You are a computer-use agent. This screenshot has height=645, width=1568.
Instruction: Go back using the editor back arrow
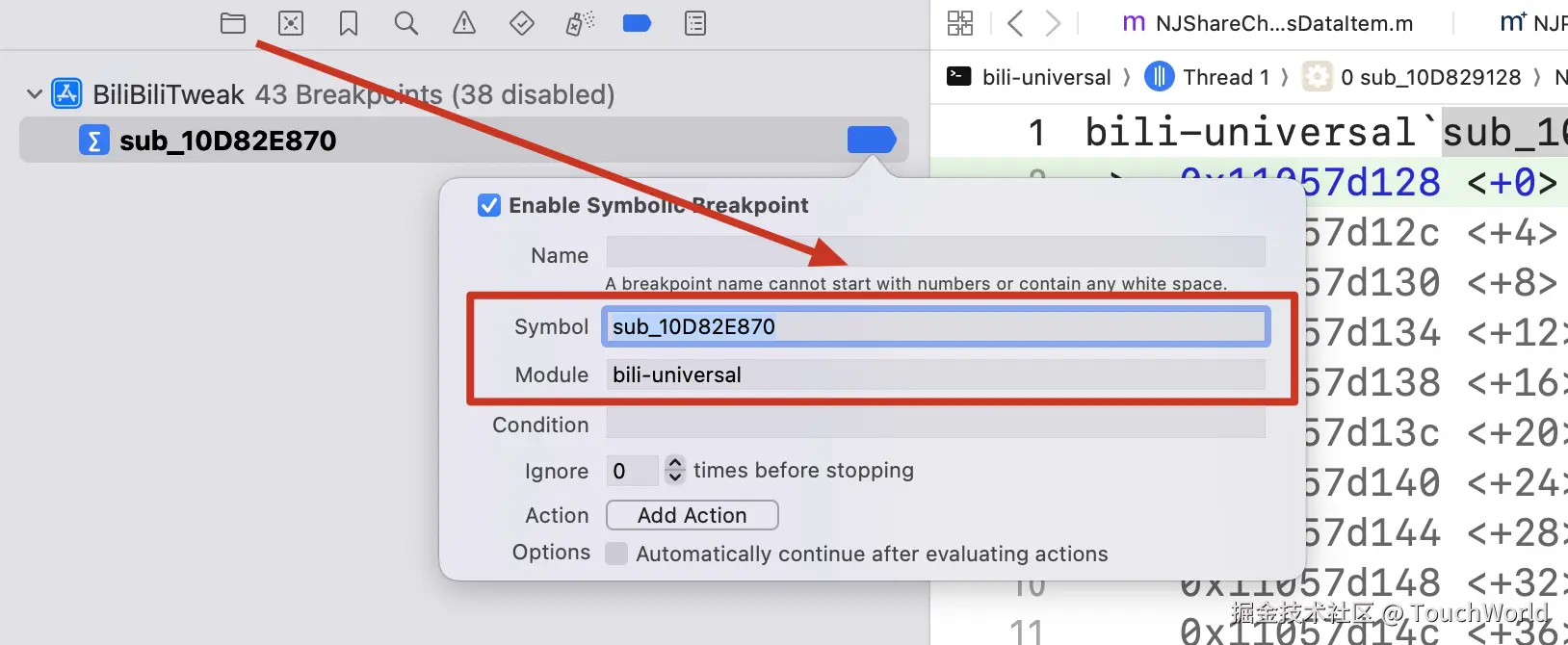pyautogui.click(x=1015, y=23)
